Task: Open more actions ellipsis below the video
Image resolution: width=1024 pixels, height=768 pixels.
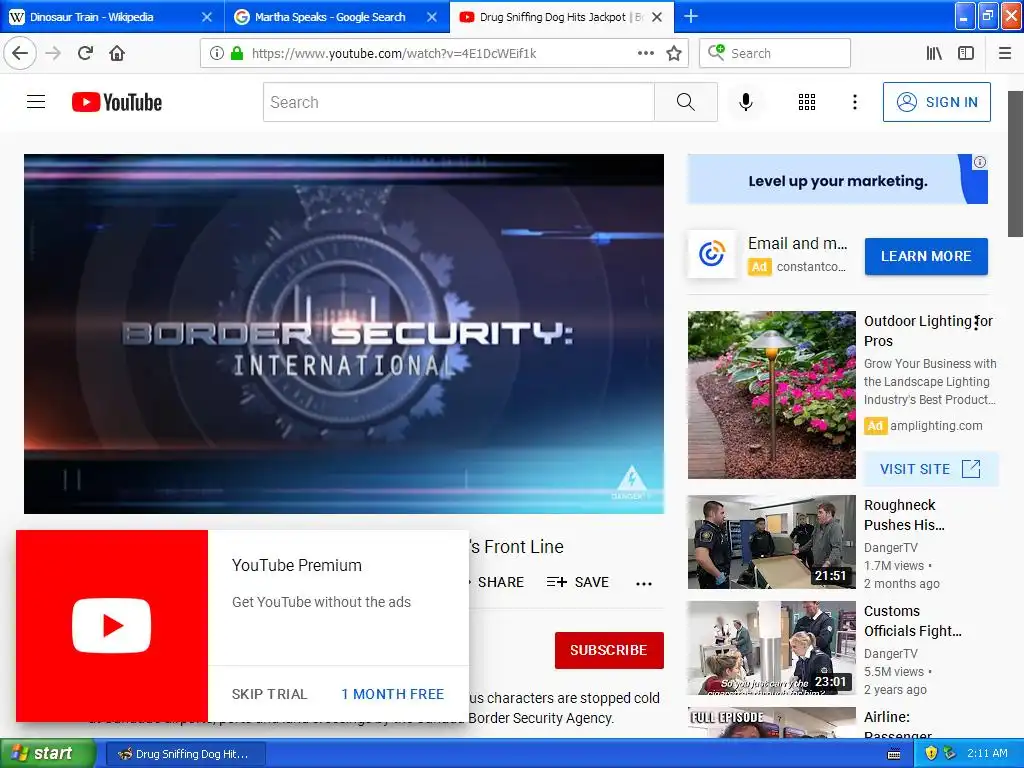Action: click(x=644, y=584)
